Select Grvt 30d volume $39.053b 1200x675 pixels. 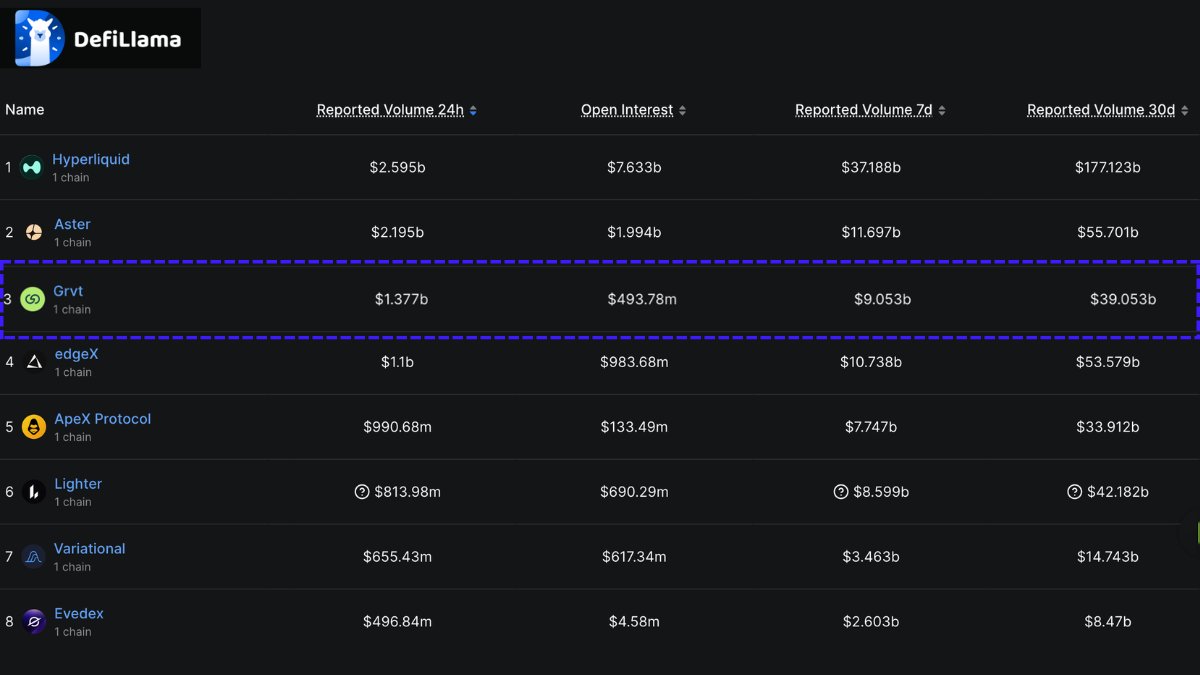pyautogui.click(x=1123, y=299)
